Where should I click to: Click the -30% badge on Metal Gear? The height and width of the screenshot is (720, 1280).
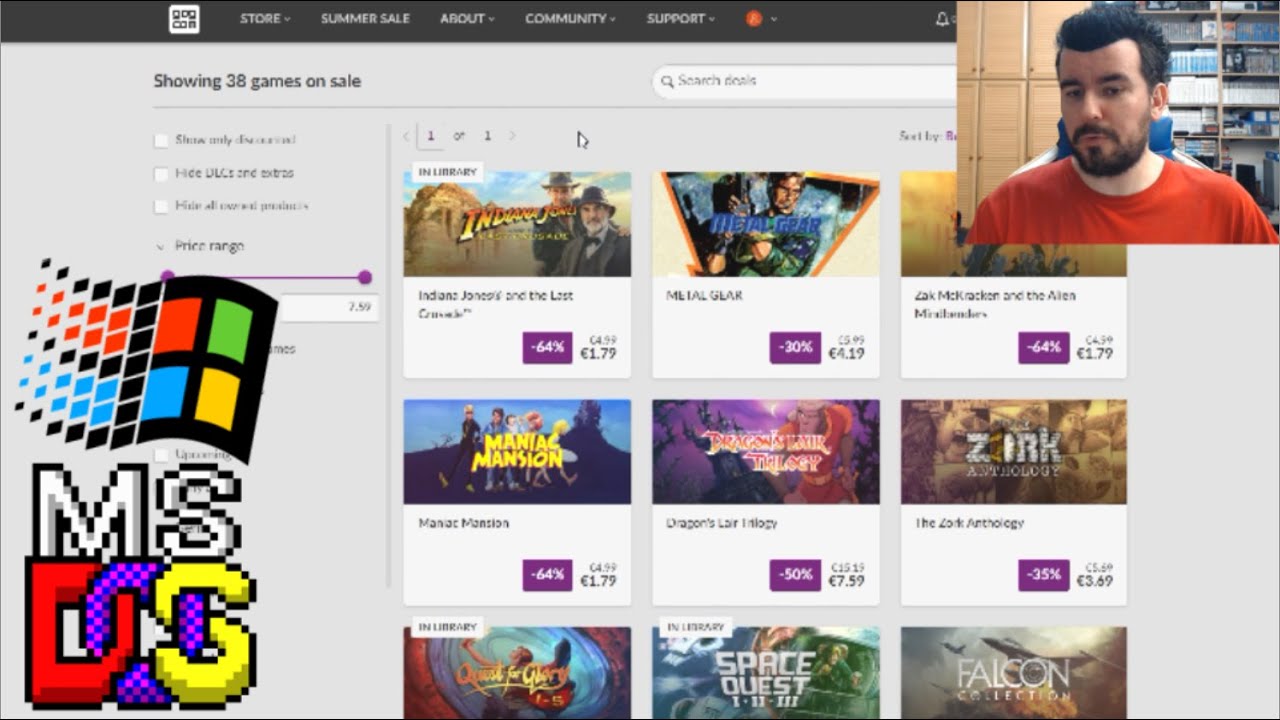[796, 348]
